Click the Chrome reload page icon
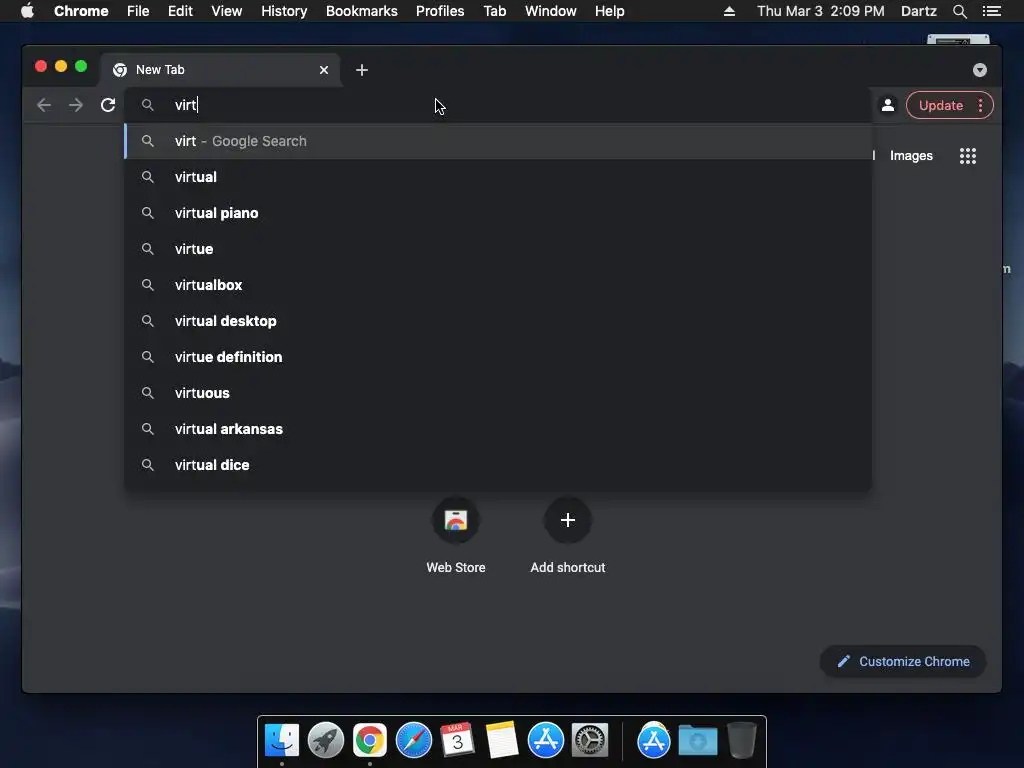 [x=108, y=105]
